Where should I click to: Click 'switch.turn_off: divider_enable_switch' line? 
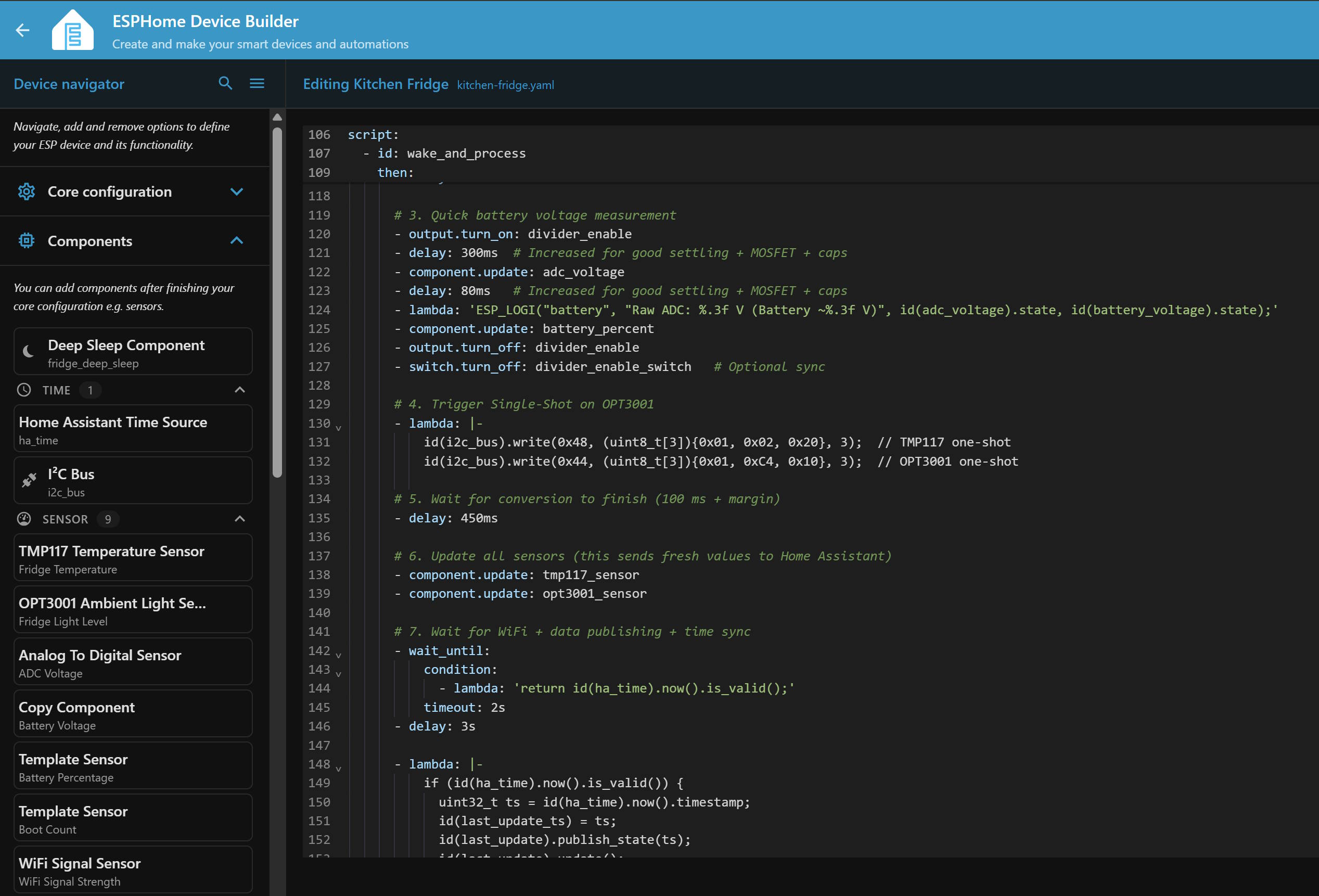pyautogui.click(x=550, y=367)
